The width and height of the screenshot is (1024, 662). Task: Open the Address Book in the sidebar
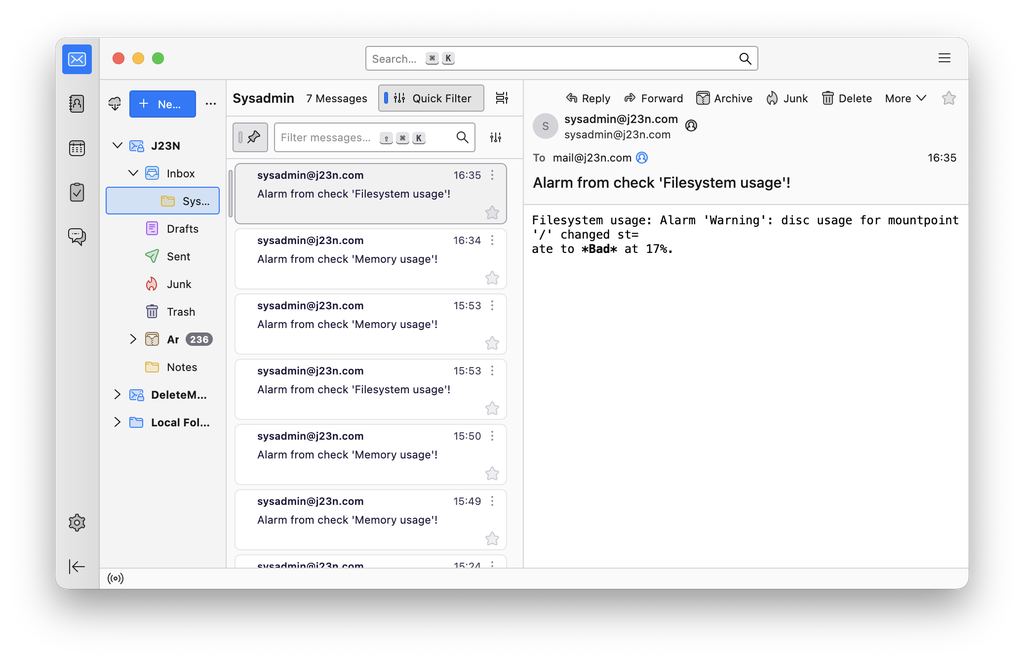77,104
